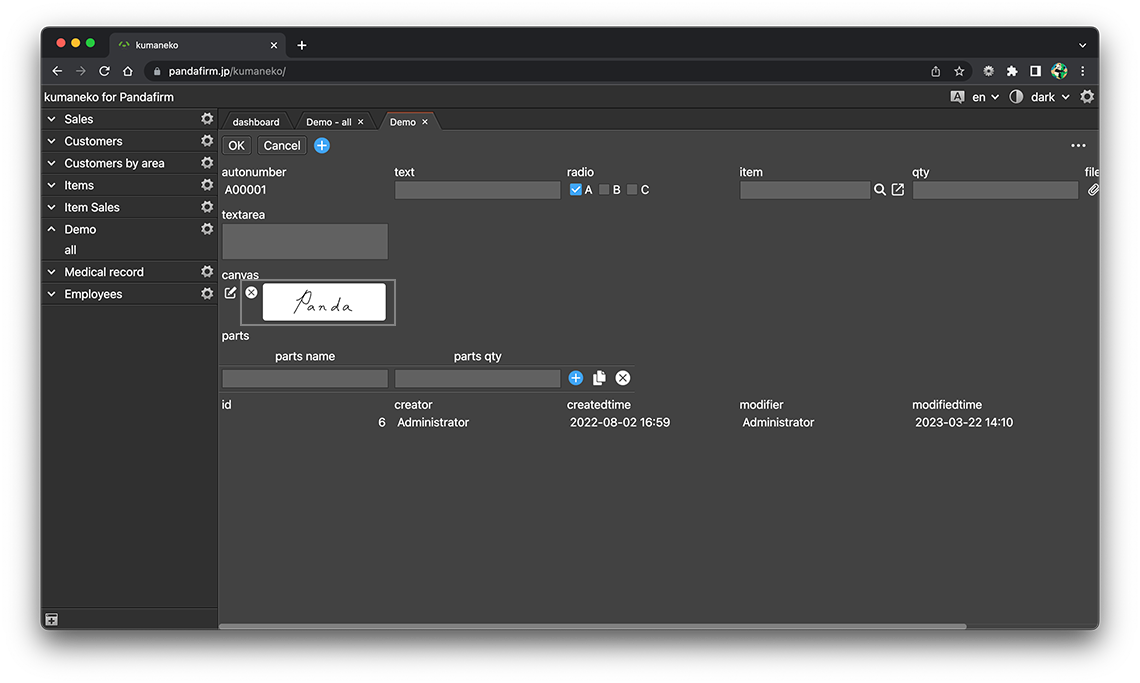Click the item search magnifier icon
The width and height of the screenshot is (1140, 683).
click(880, 190)
